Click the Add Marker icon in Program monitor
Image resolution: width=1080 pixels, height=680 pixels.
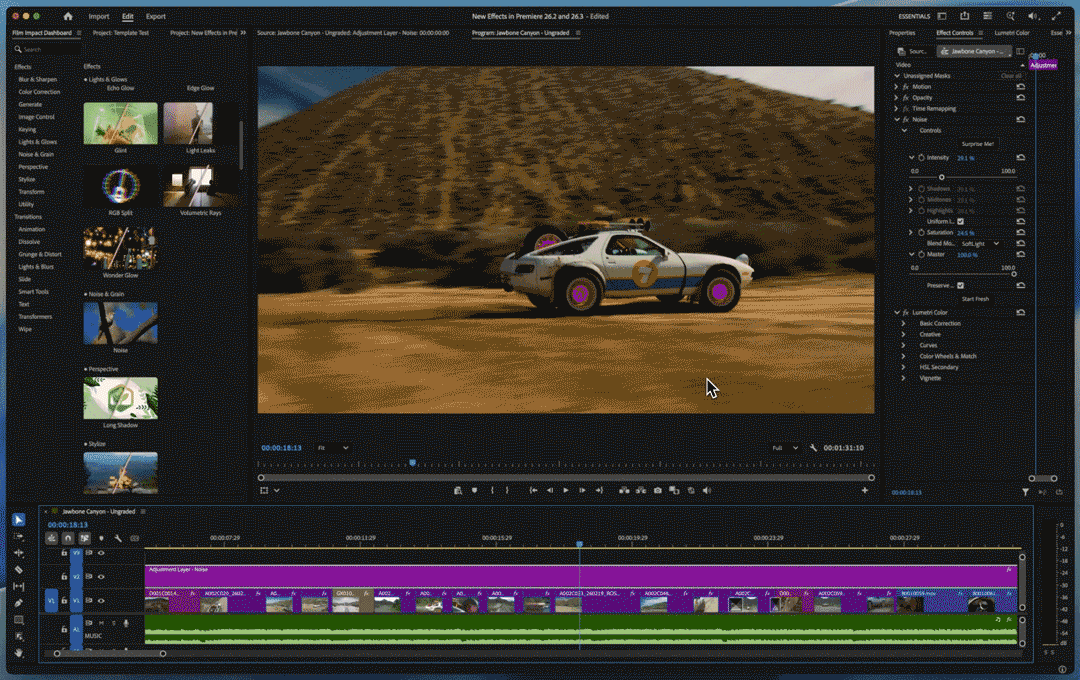click(475, 491)
